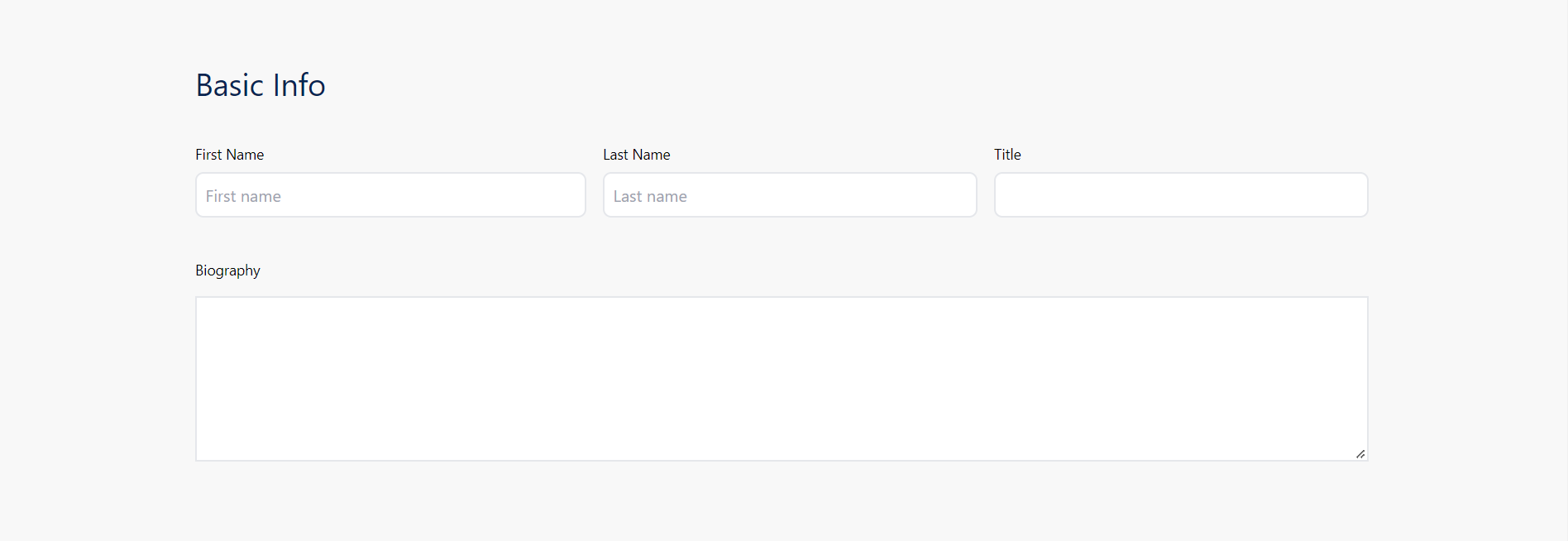Click the Basic Info heading
This screenshot has width=1568, height=541.
[x=260, y=84]
